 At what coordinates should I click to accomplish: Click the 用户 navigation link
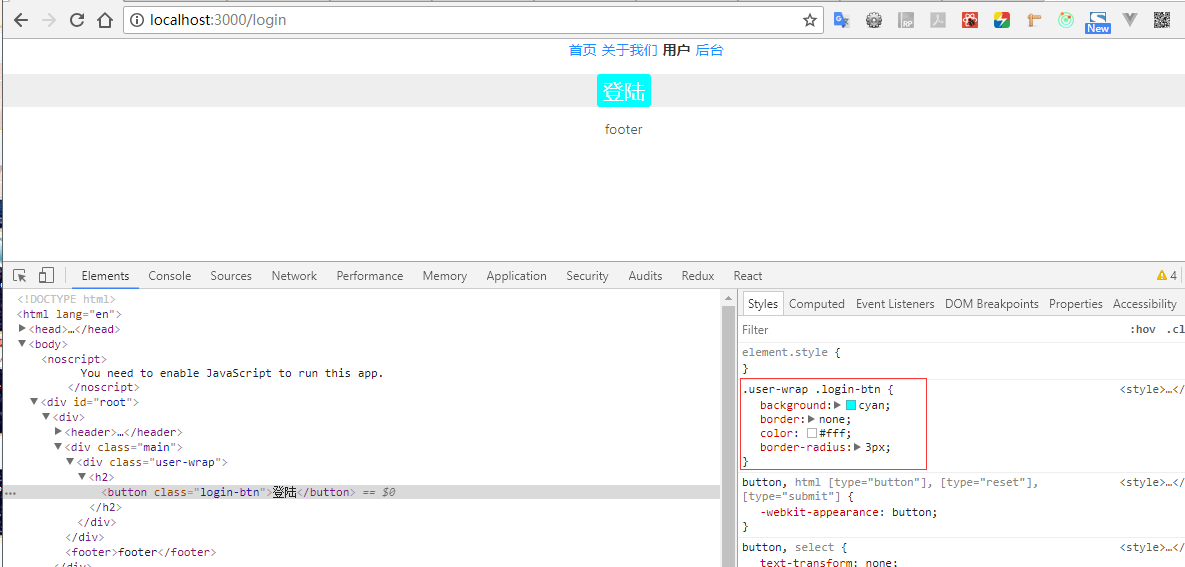pos(676,51)
